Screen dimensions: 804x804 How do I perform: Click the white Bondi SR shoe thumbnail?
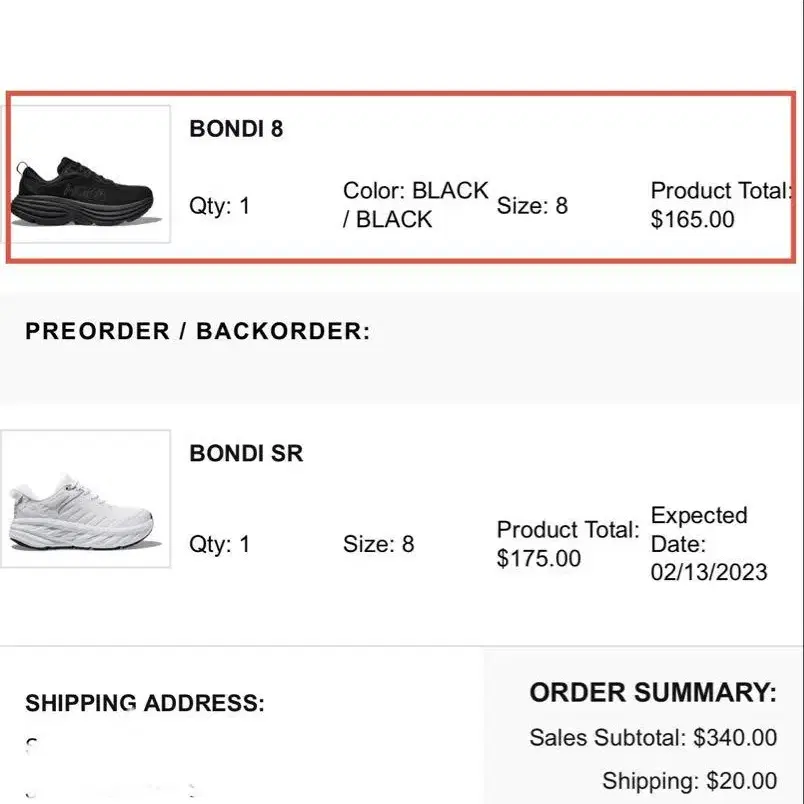(x=86, y=499)
